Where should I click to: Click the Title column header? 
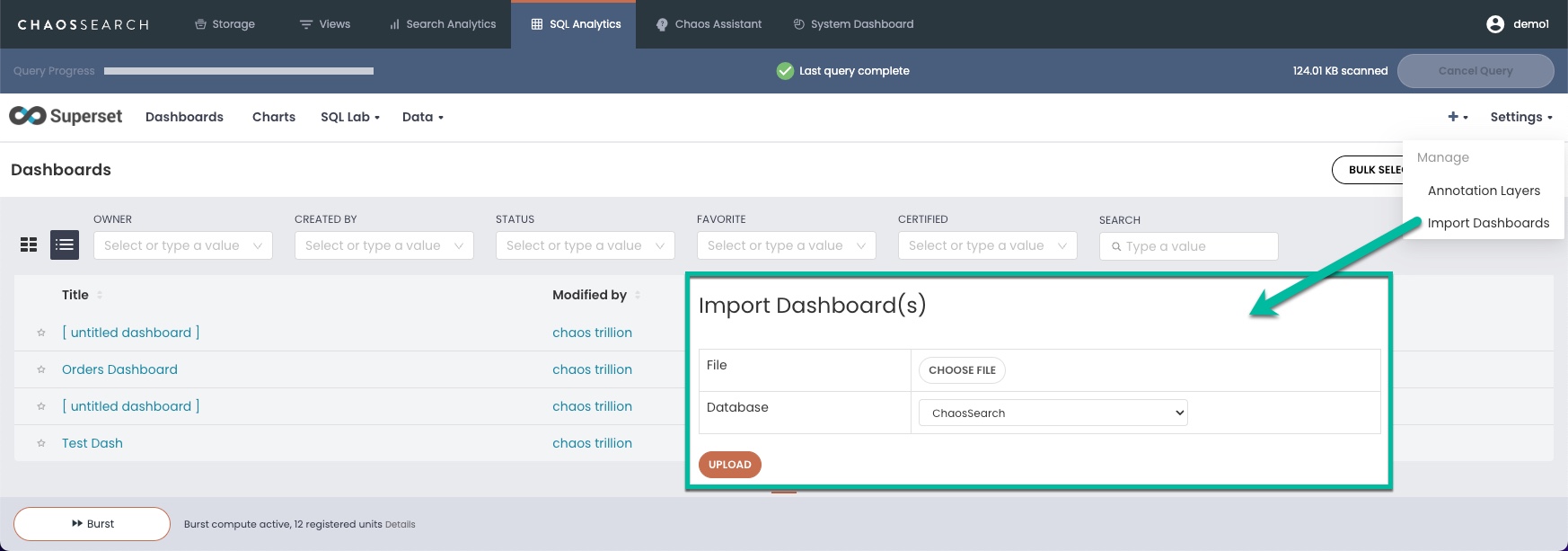pos(75,295)
